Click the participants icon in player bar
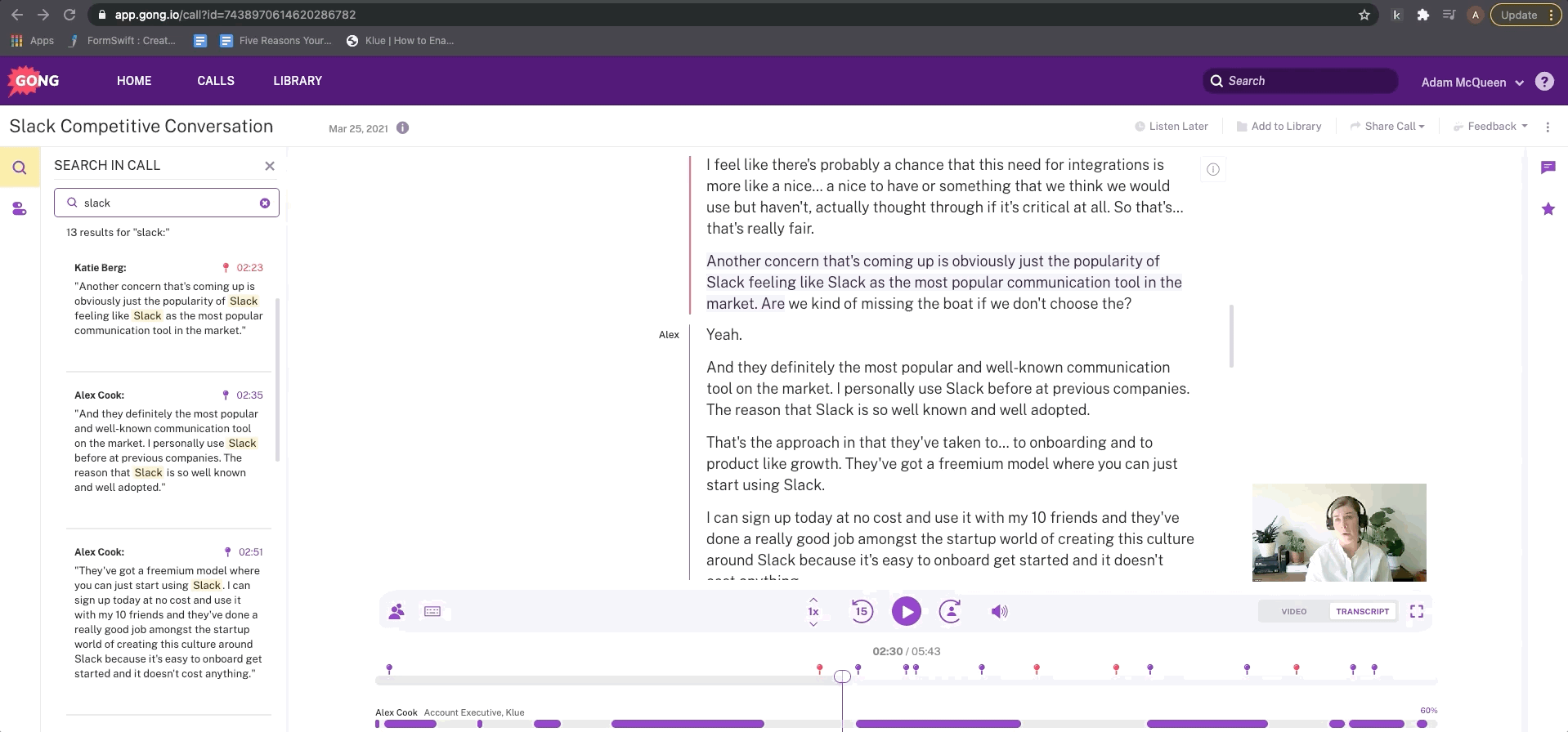The width and height of the screenshot is (1568, 732). pos(396,611)
